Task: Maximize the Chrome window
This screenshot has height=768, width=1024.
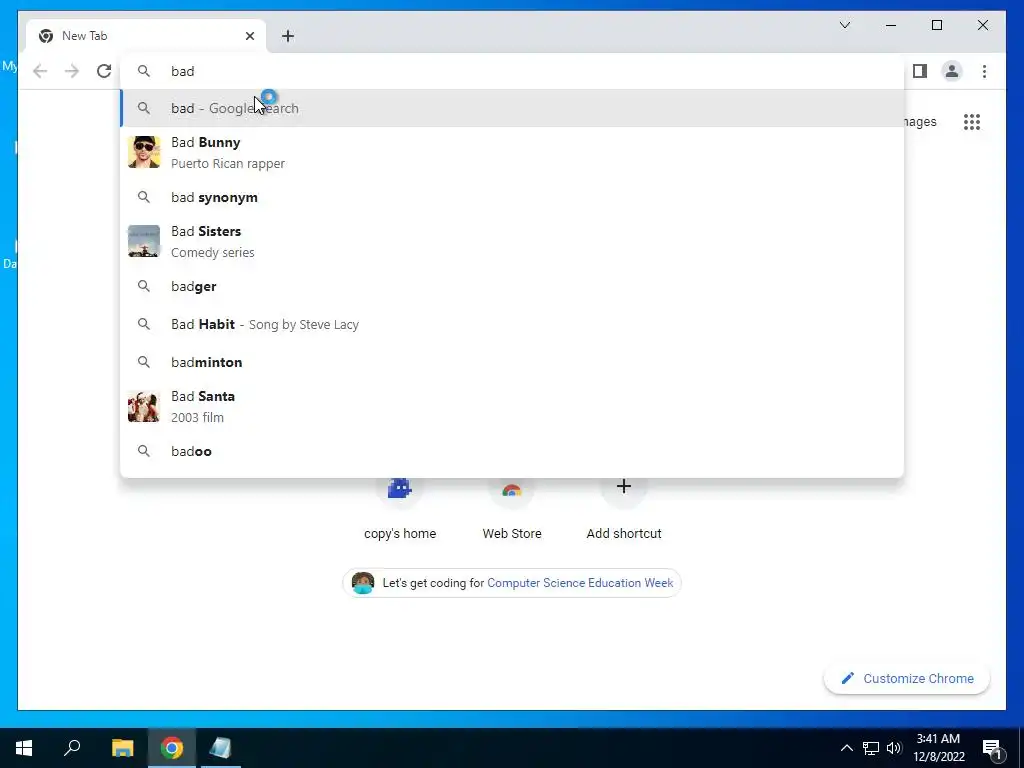Action: [936, 25]
